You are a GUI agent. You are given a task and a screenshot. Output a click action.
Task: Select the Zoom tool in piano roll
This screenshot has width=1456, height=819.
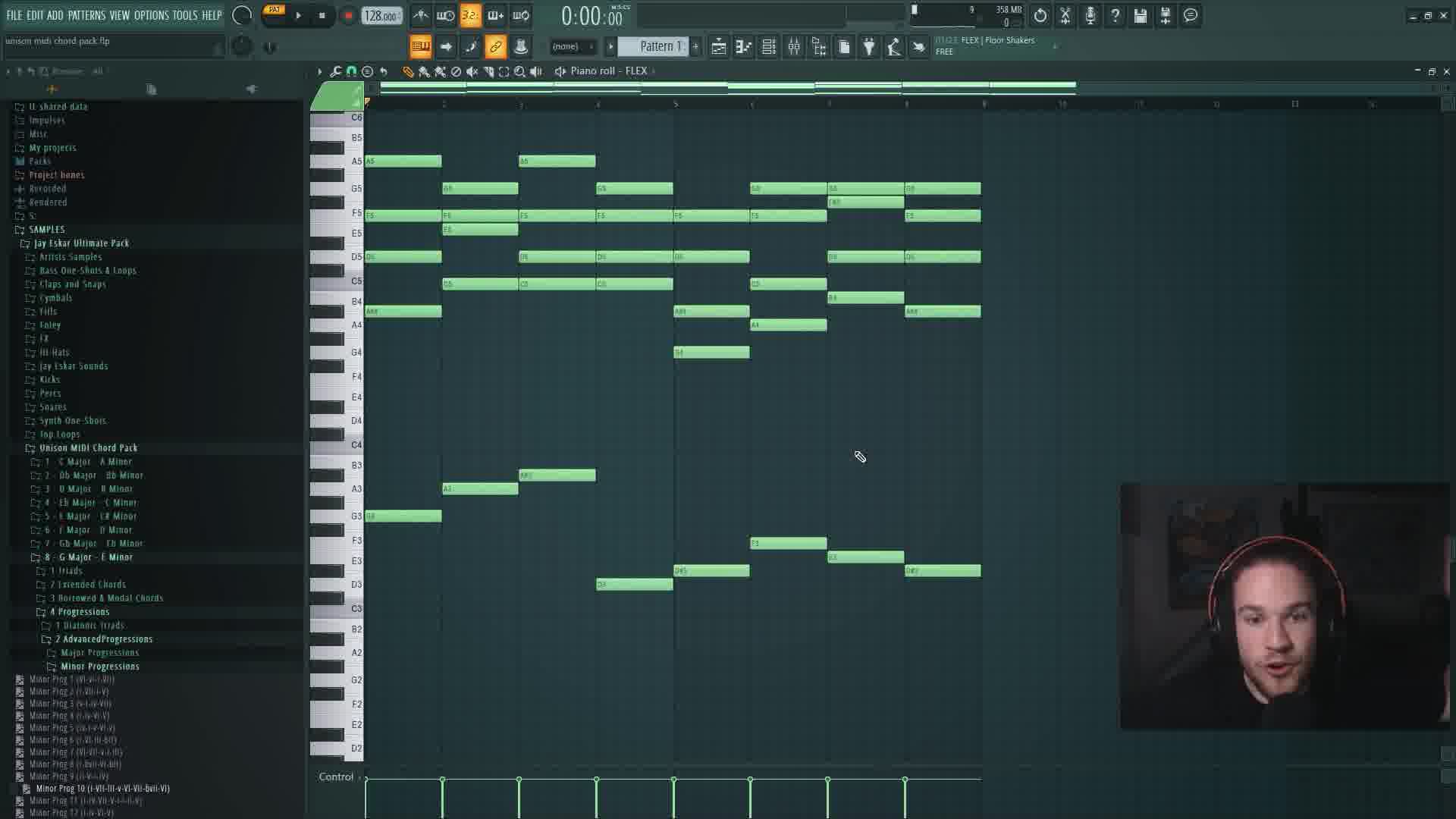[519, 71]
